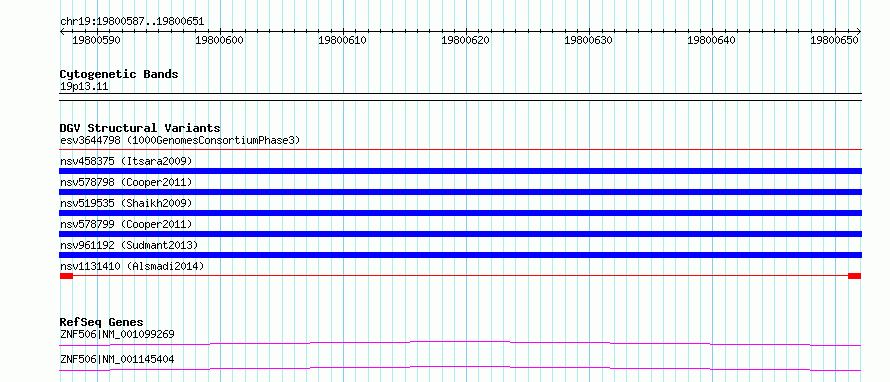Click ruler position 19800600
The image size is (890, 382).
tap(220, 41)
